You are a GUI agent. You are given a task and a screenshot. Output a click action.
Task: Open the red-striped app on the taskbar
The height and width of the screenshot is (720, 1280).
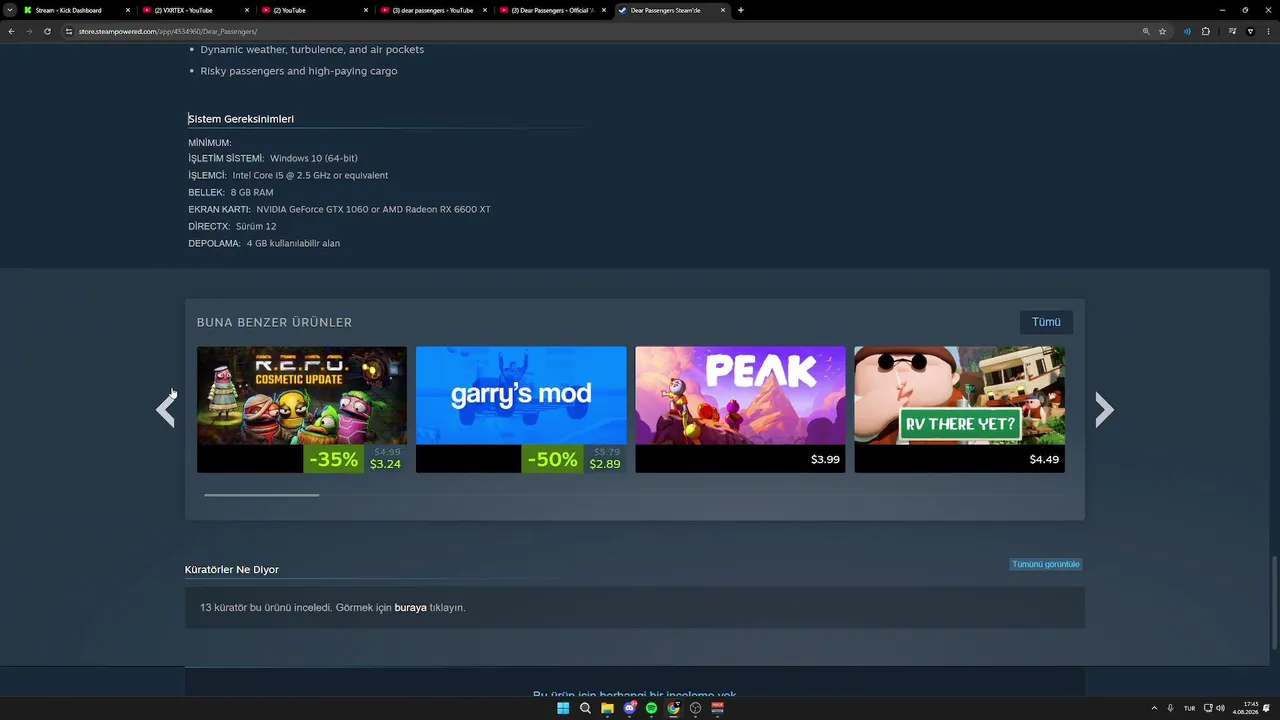click(717, 708)
